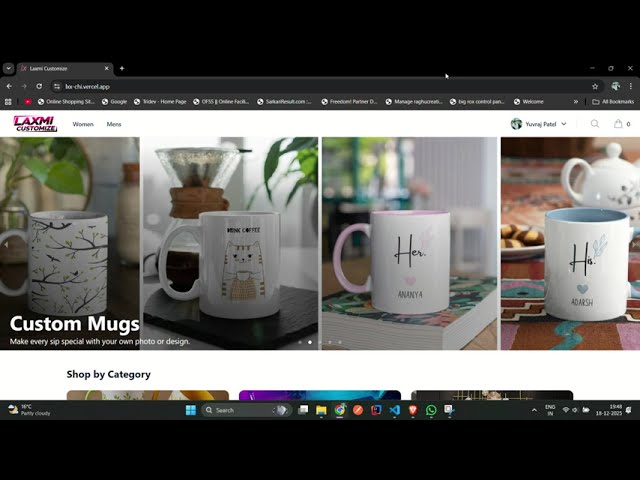This screenshot has width=640, height=480.
Task: Close the Laxmi Customize tab
Action: point(107,69)
